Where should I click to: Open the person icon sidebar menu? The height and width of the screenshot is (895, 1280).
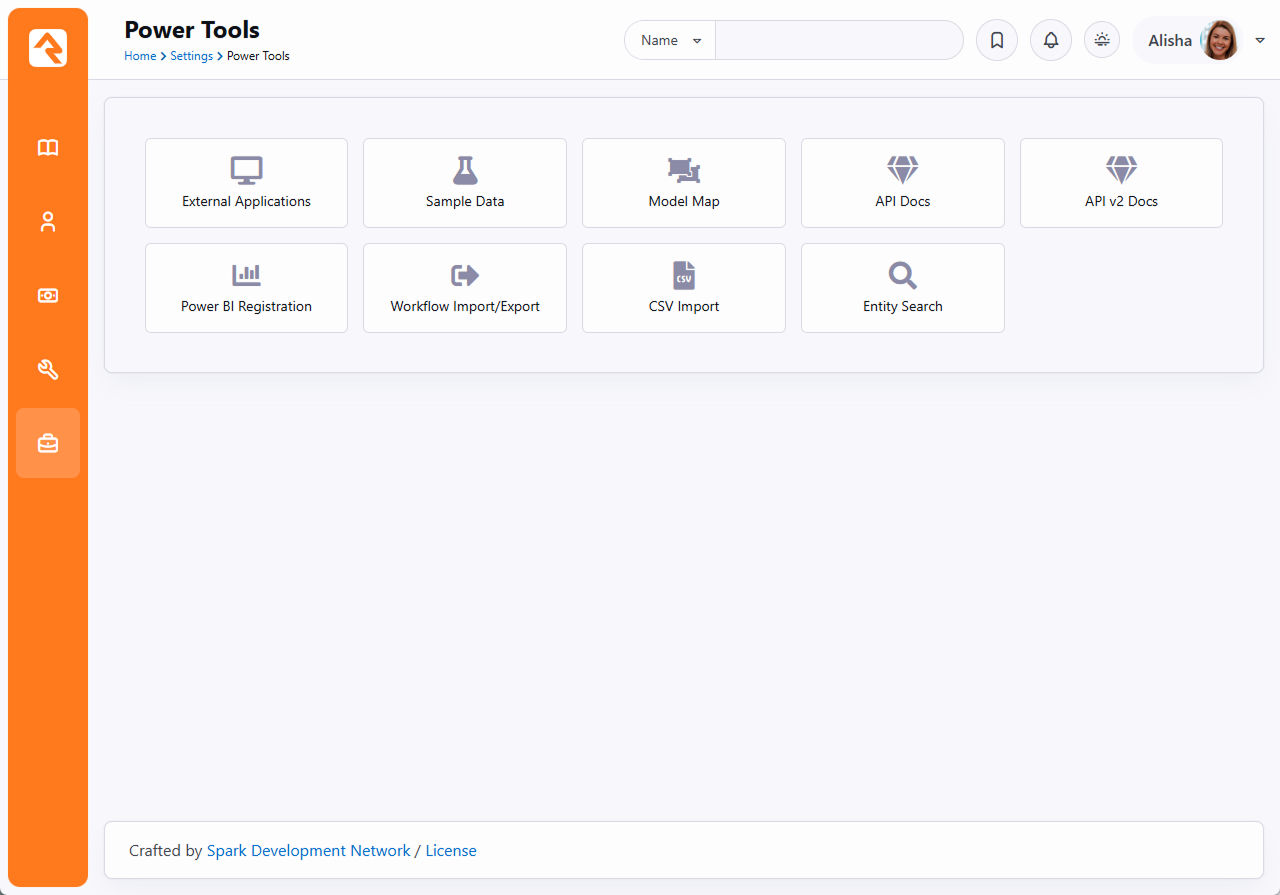click(x=48, y=222)
